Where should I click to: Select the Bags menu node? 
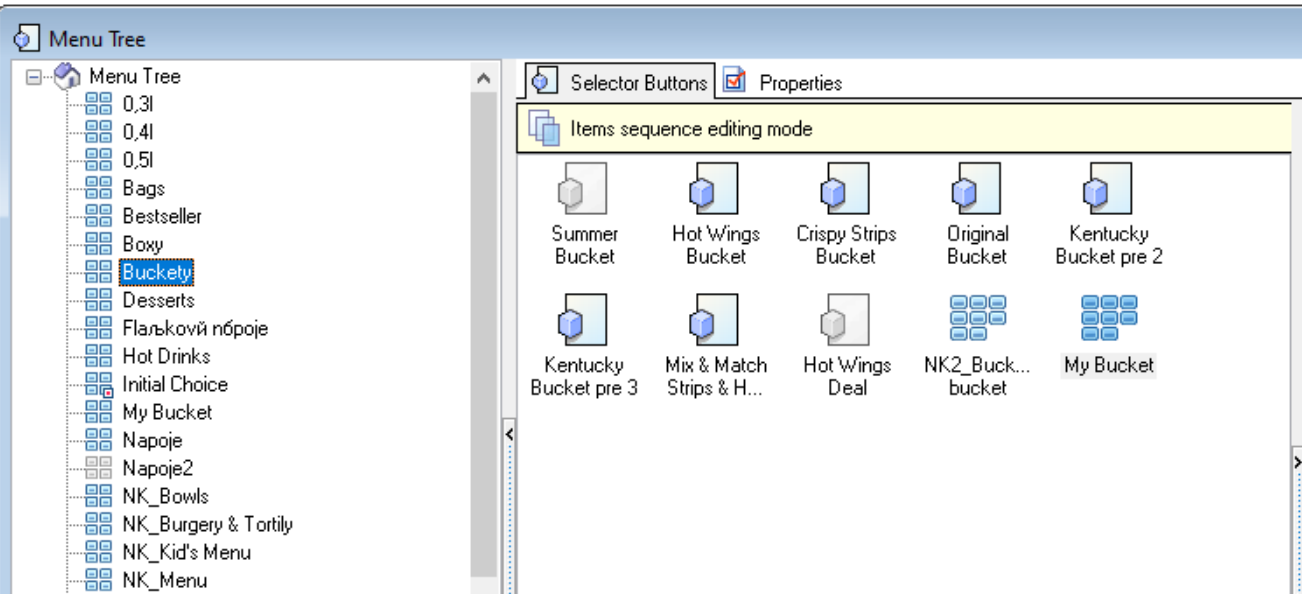point(143,187)
